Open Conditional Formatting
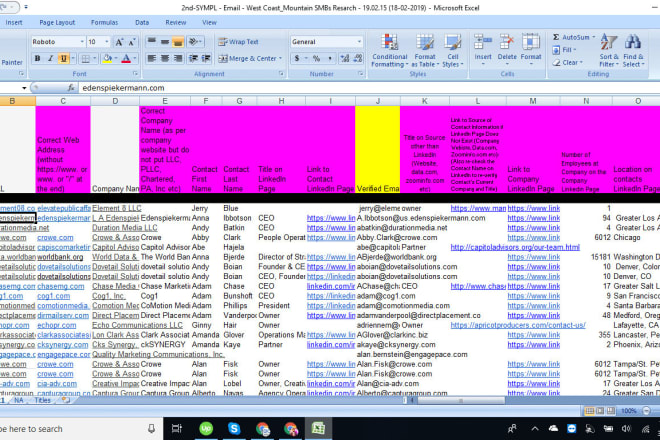 (390, 51)
